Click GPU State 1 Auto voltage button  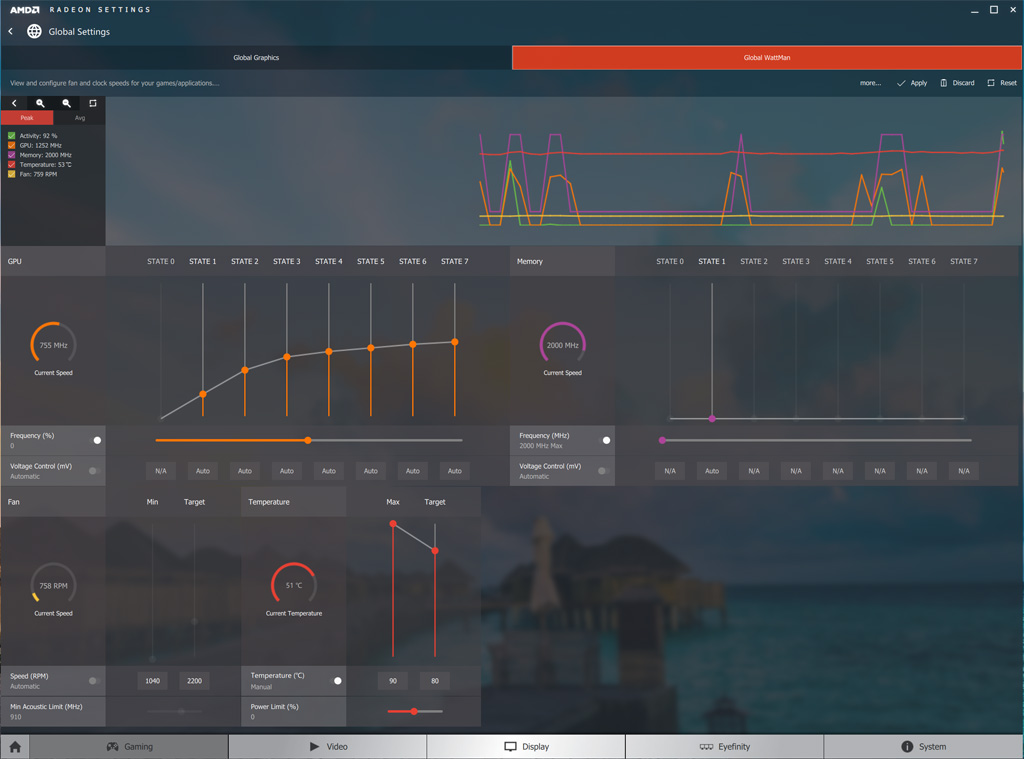203,471
